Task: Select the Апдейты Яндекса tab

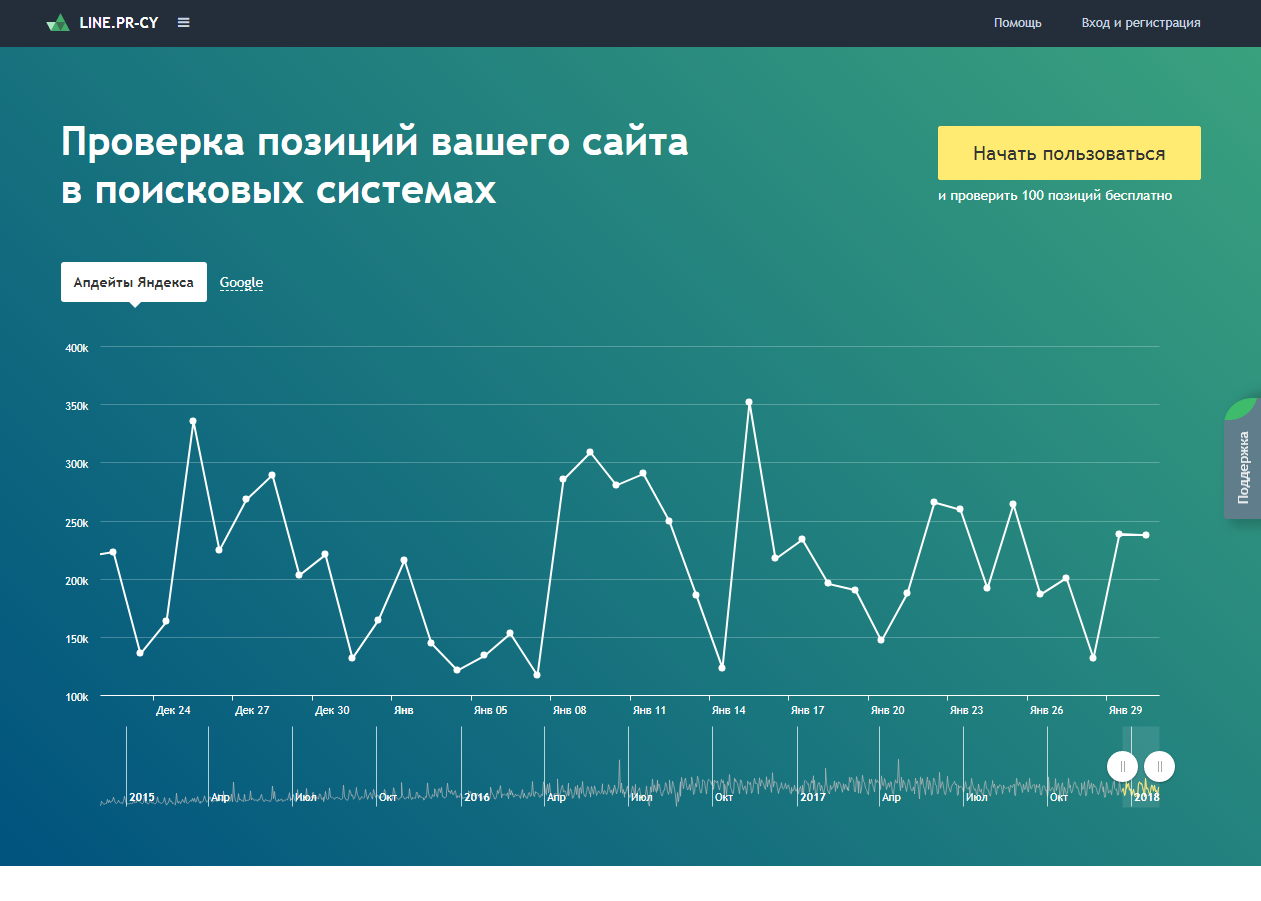Action: click(x=134, y=282)
